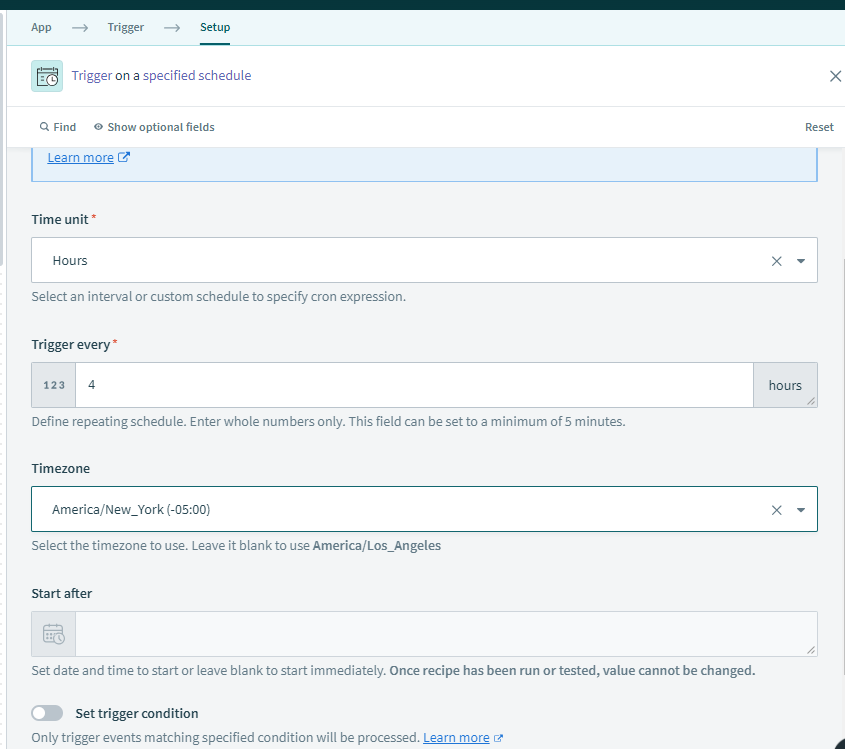
Task: Click the eye icon for optional fields
Action: click(98, 127)
